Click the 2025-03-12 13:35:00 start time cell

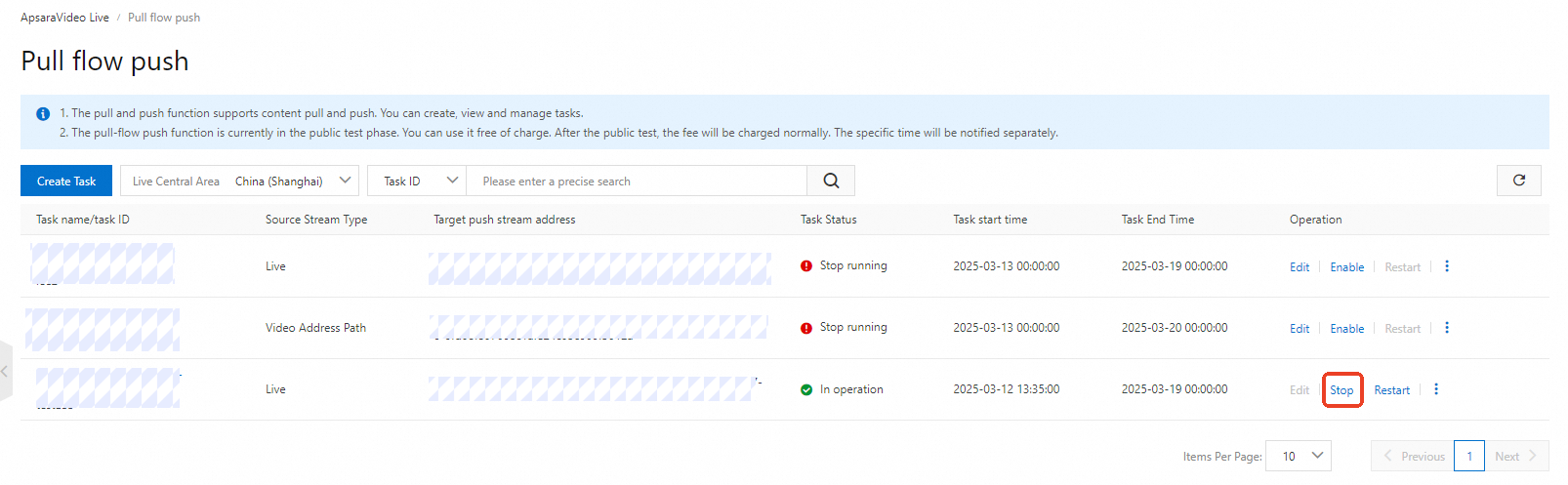point(1007,389)
